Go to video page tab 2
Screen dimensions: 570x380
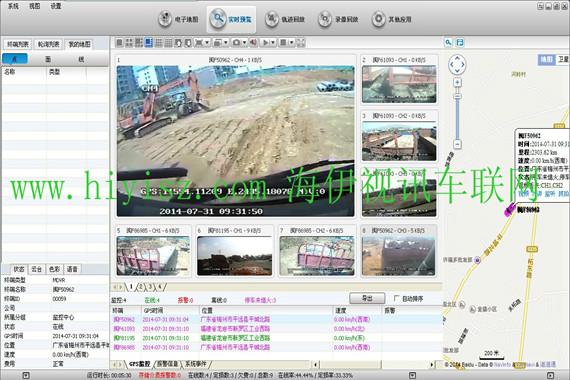[x=141, y=287]
